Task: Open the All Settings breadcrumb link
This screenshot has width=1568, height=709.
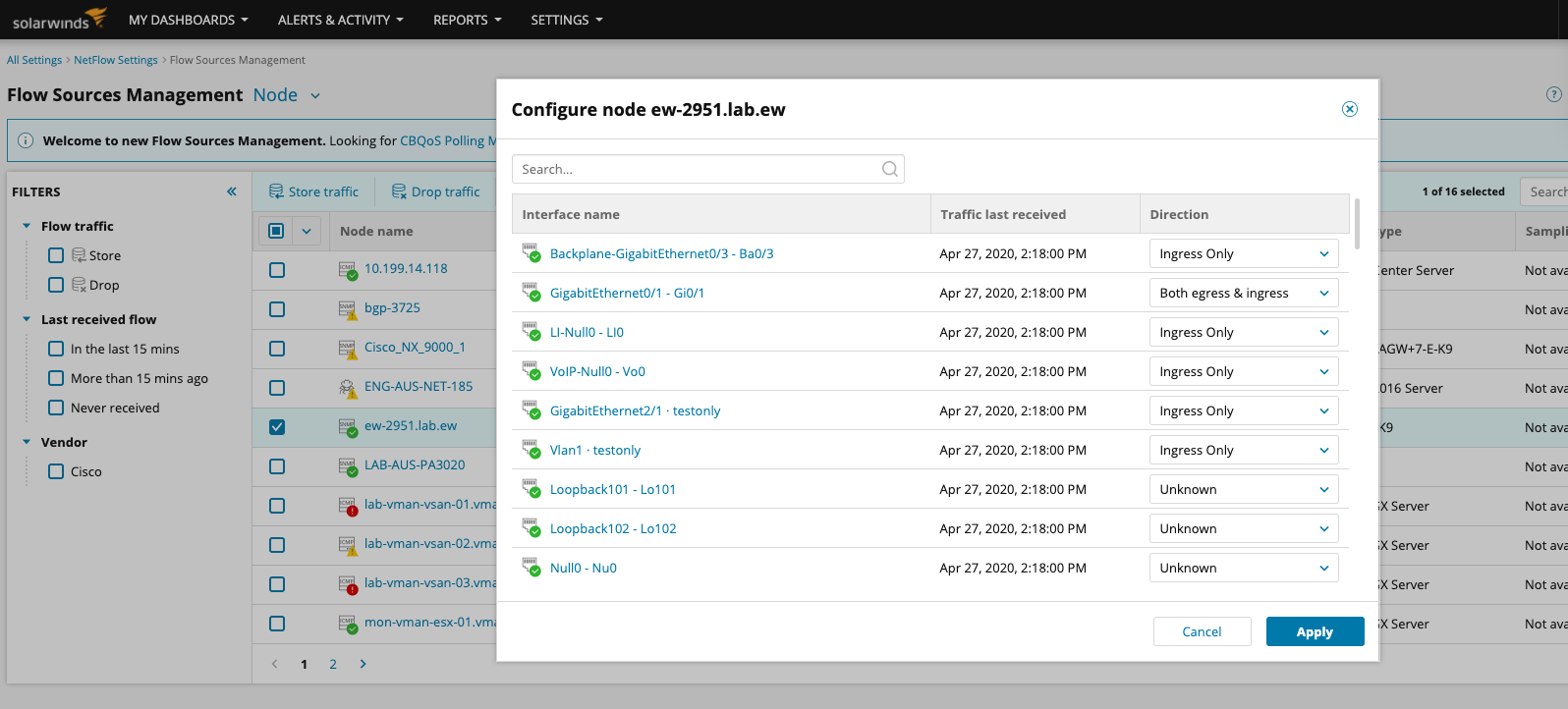Action: [x=34, y=60]
